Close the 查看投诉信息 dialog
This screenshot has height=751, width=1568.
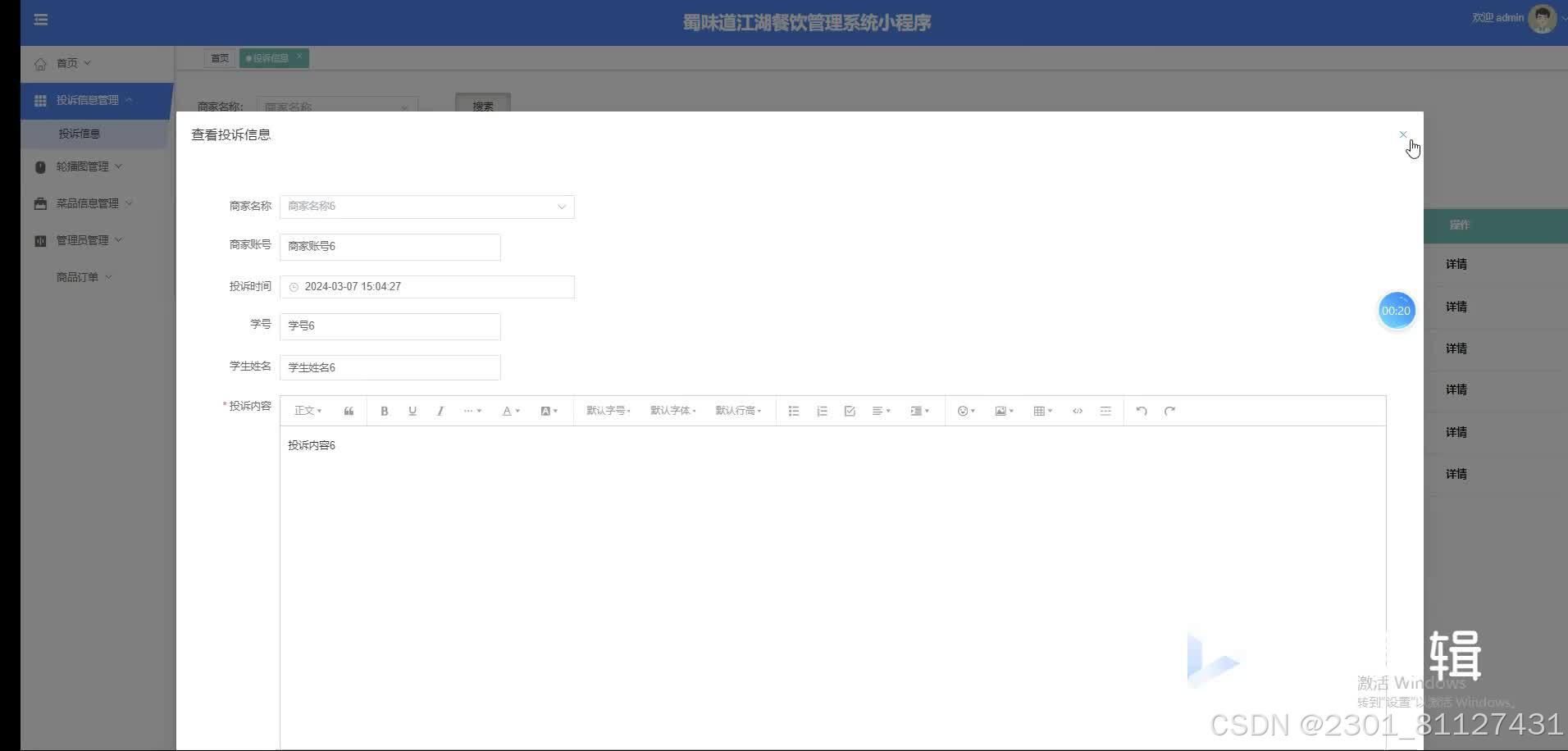point(1402,134)
